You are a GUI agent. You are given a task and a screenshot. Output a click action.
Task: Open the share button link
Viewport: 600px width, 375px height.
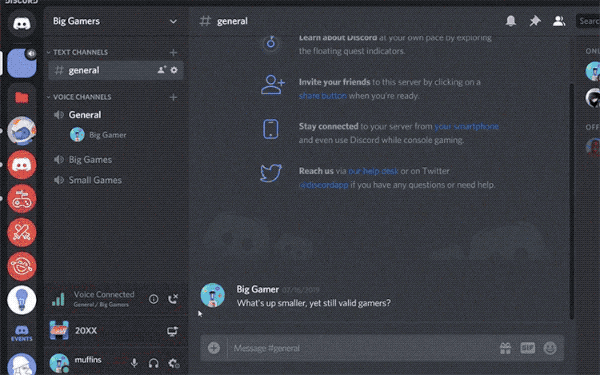point(323,96)
